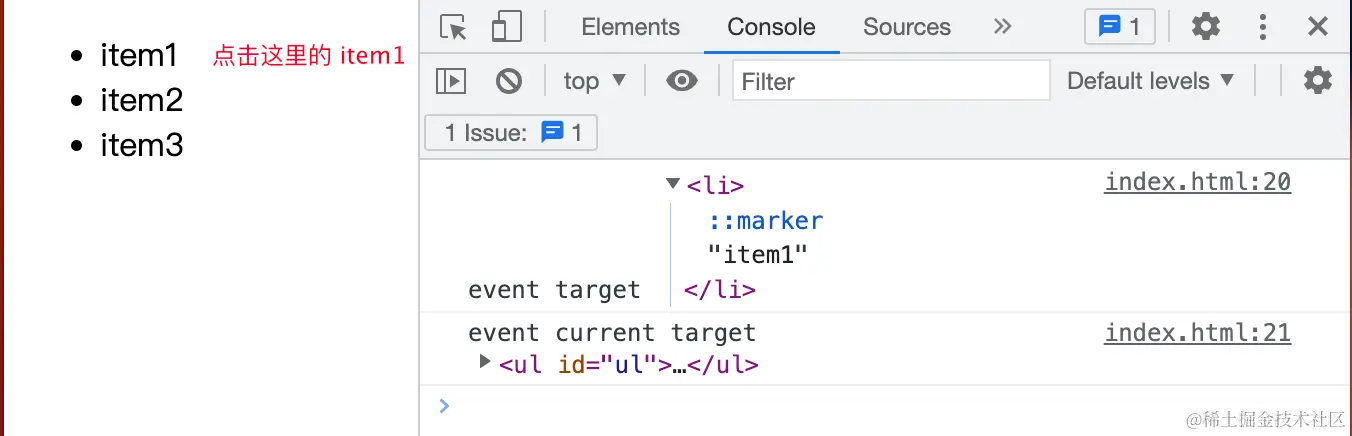This screenshot has height=436, width=1352.
Task: Close the DevTools panel
Action: [x=1318, y=27]
